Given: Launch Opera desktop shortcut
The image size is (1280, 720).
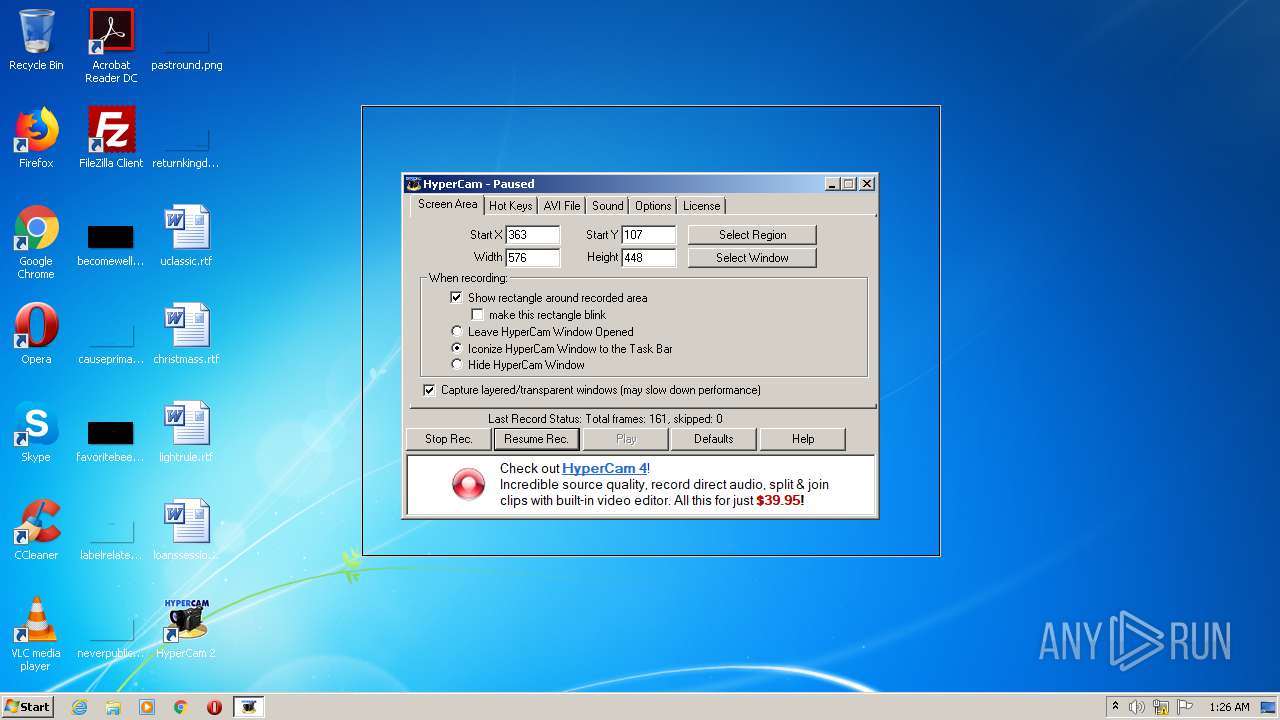Looking at the screenshot, I should (x=36, y=334).
